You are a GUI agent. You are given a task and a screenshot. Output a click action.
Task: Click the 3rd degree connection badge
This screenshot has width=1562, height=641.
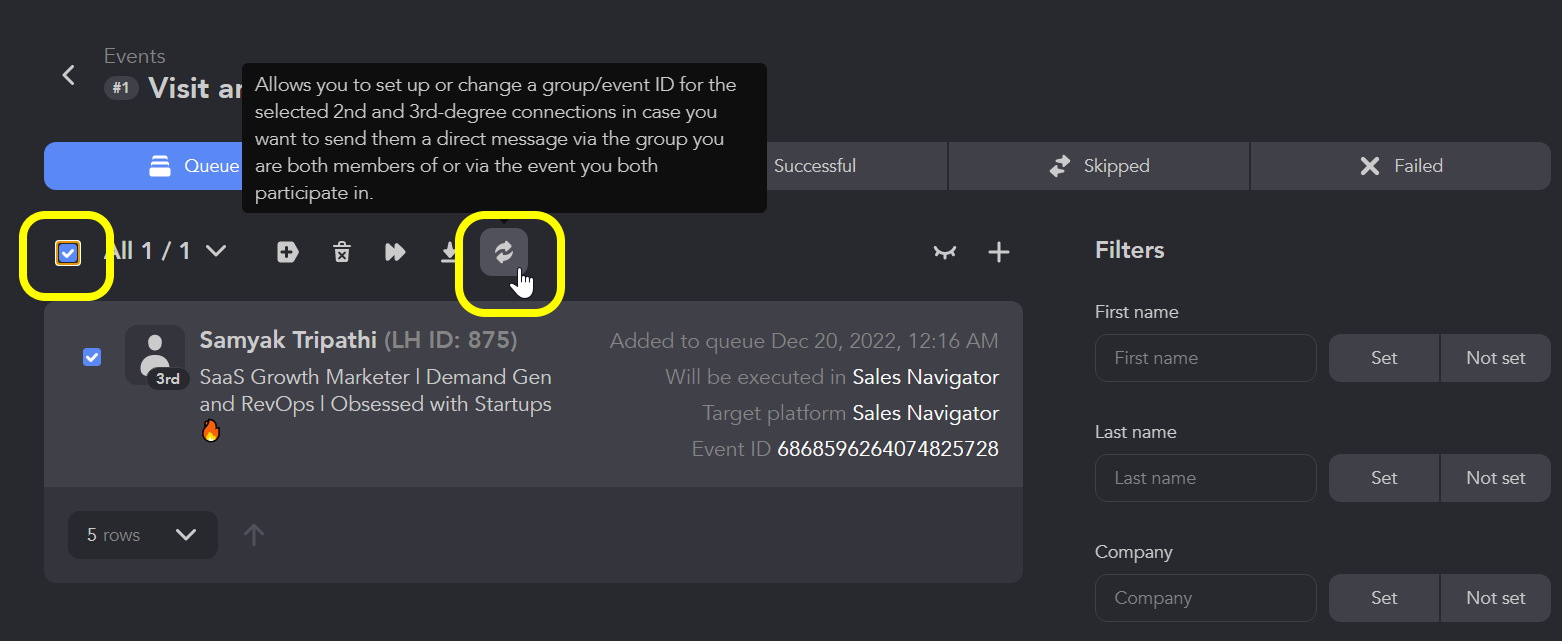pyautogui.click(x=168, y=379)
